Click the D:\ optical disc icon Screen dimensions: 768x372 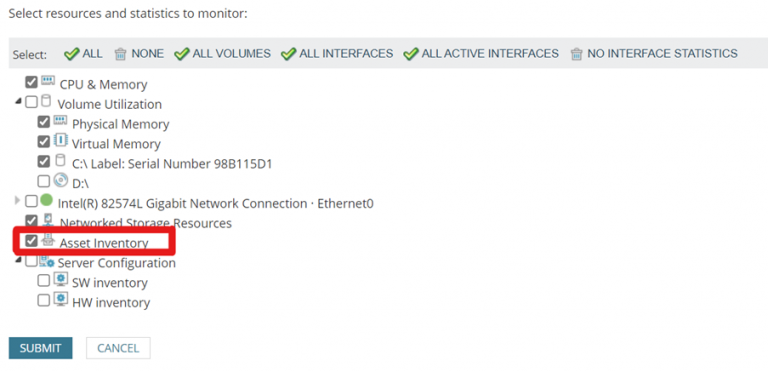click(60, 180)
